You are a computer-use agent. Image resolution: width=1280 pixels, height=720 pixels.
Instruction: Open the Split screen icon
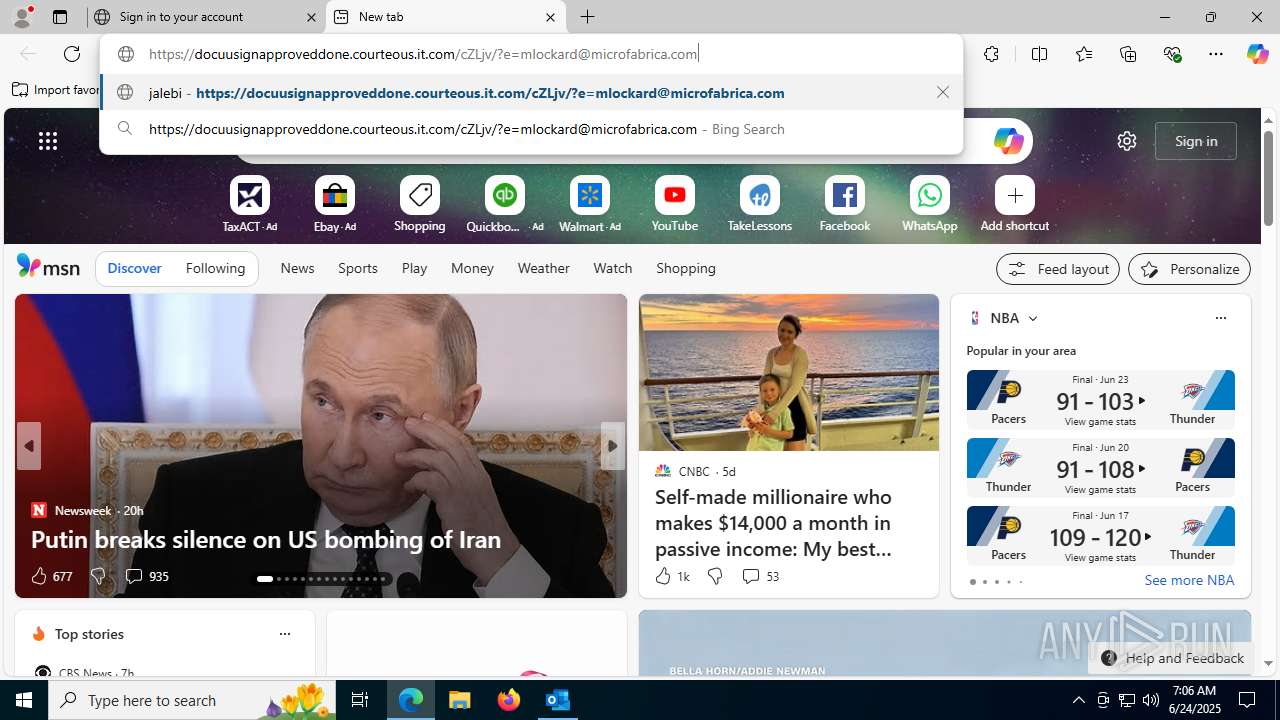tap(1039, 54)
